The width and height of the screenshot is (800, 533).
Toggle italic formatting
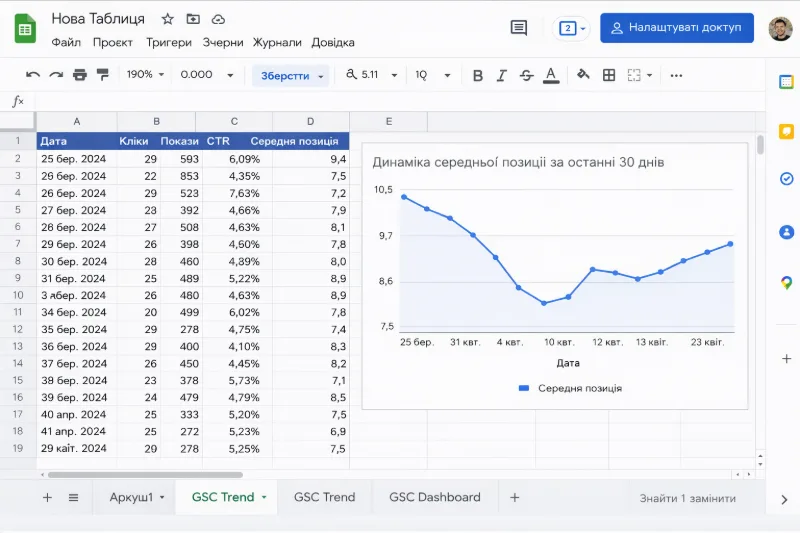coord(502,75)
